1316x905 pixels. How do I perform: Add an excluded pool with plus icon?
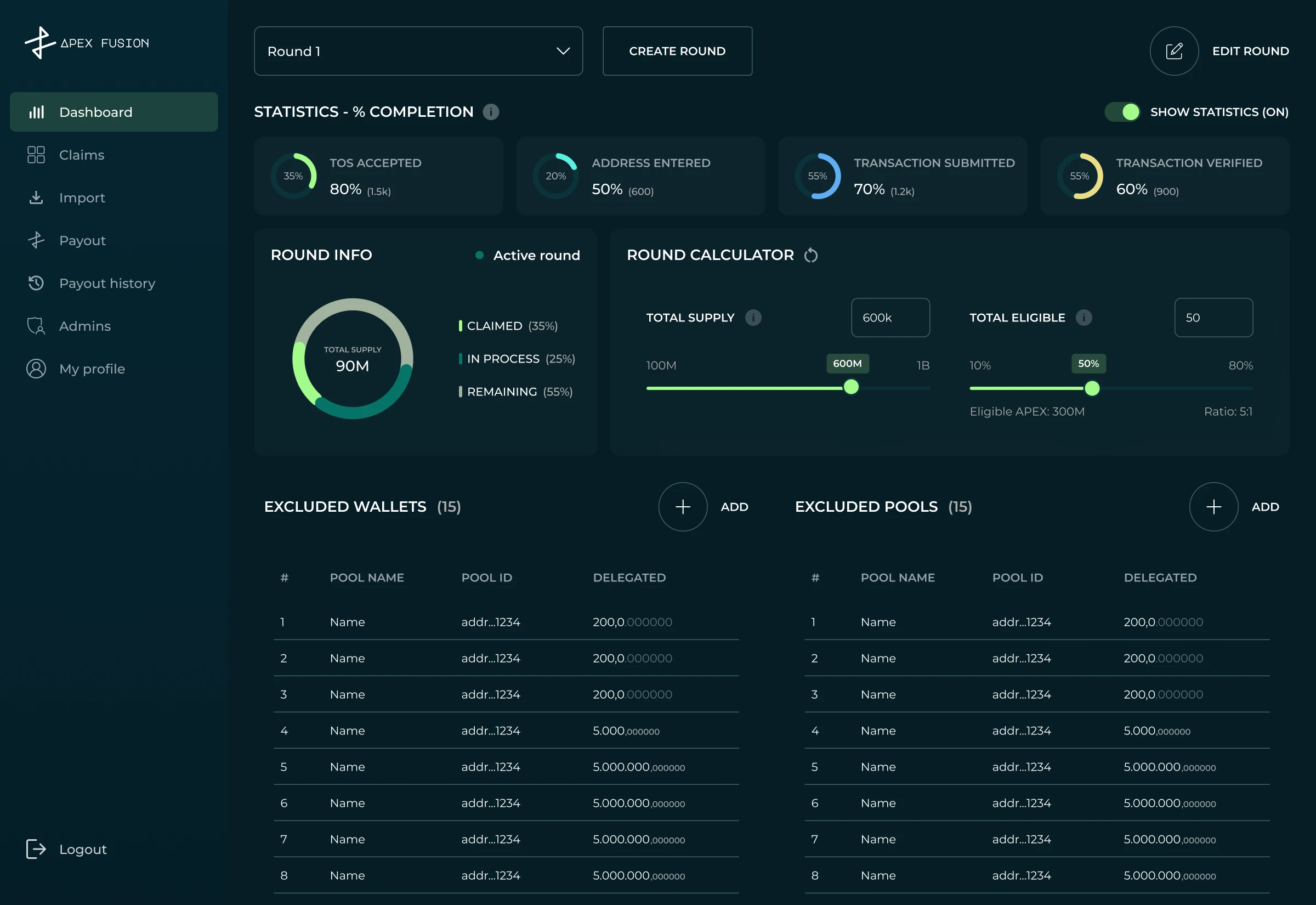click(1213, 506)
